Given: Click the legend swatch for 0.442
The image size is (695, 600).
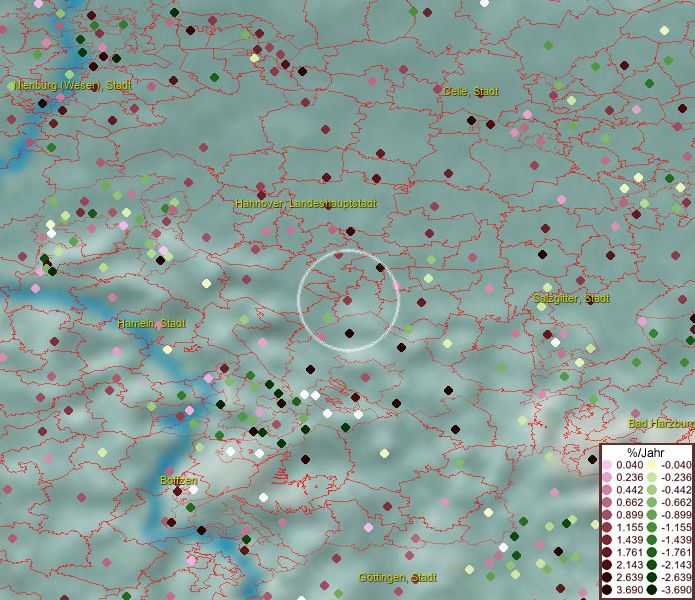Looking at the screenshot, I should [x=607, y=490].
